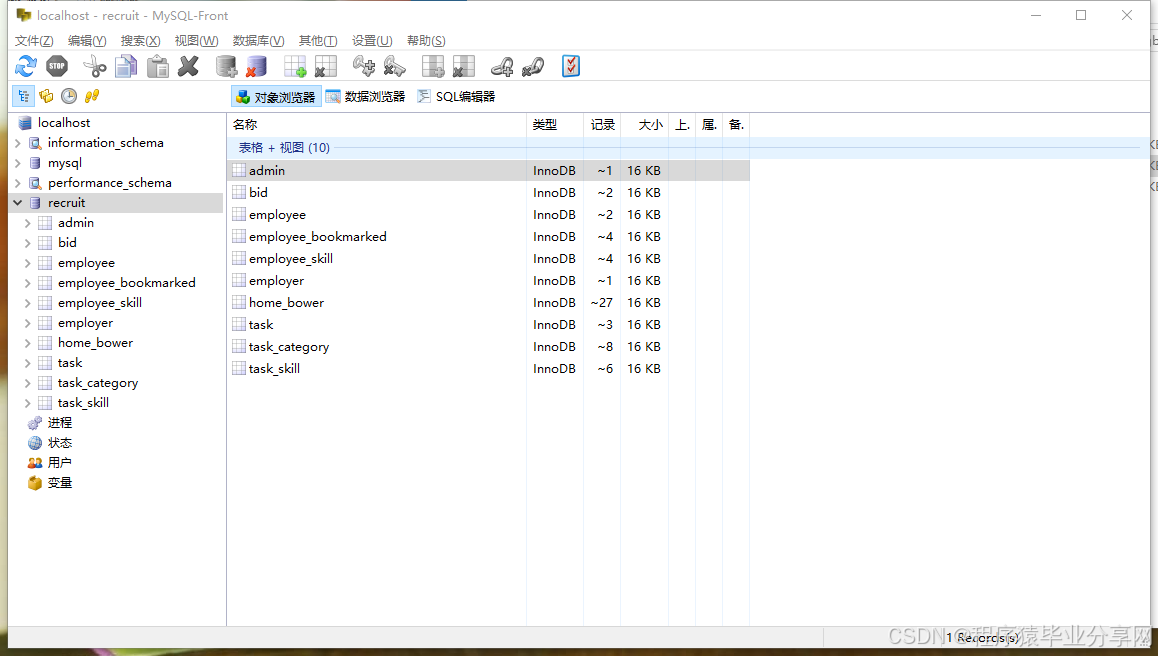Screen dimensions: 1158x656
Task: Select task_category row in object list
Action: pos(488,346)
